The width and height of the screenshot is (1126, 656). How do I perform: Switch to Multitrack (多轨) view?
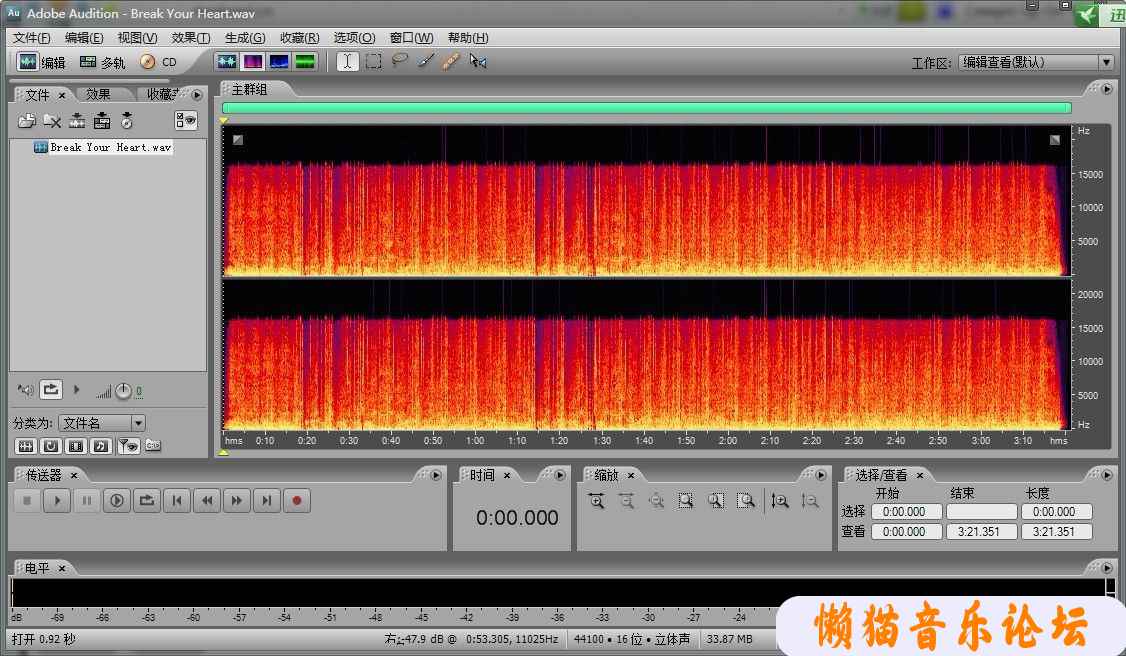[x=102, y=62]
